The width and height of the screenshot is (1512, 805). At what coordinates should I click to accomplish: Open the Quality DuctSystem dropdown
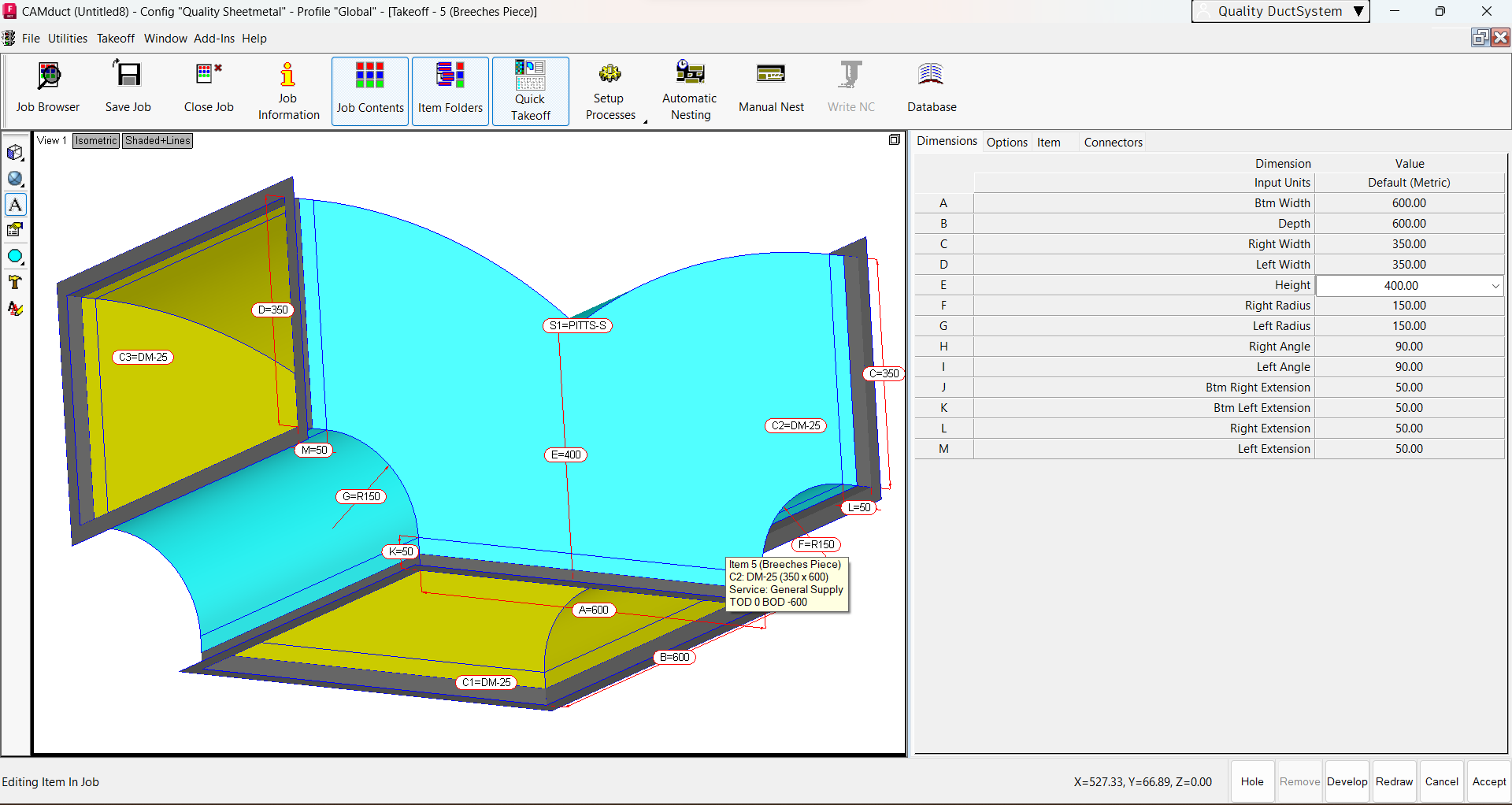(1280, 11)
